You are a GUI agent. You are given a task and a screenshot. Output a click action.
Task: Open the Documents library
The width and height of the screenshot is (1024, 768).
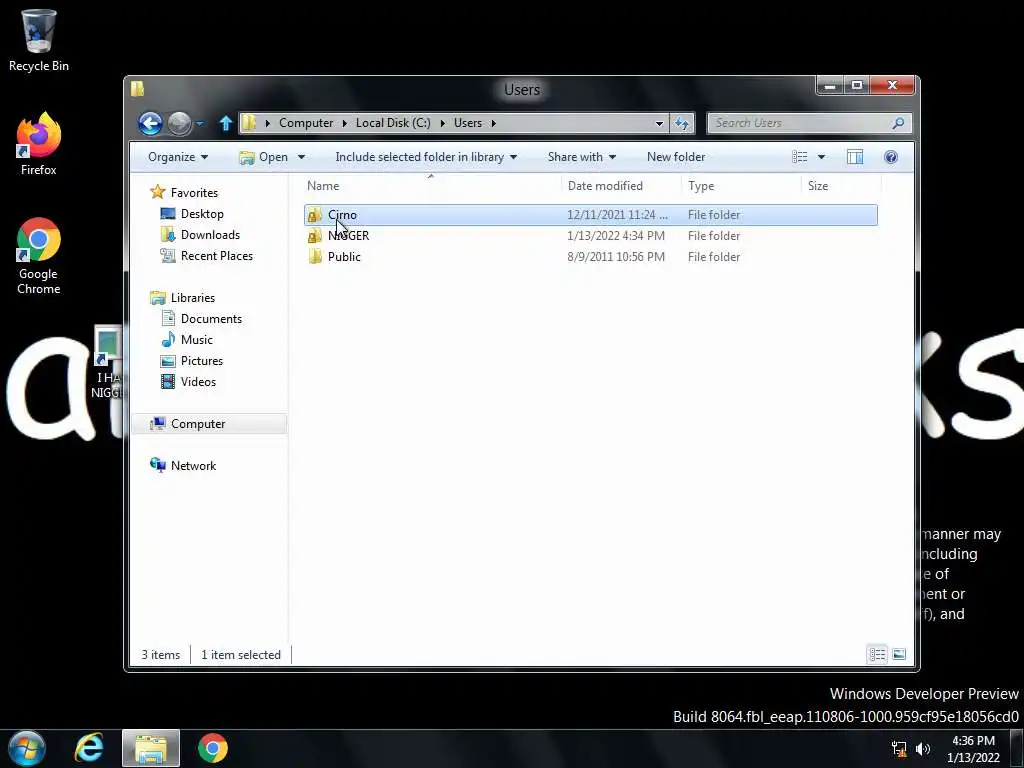[x=211, y=319]
